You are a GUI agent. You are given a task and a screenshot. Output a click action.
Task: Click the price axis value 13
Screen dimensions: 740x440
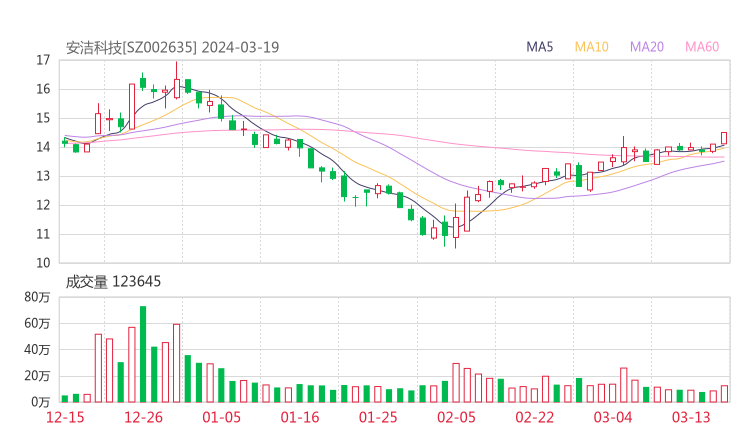point(43,176)
